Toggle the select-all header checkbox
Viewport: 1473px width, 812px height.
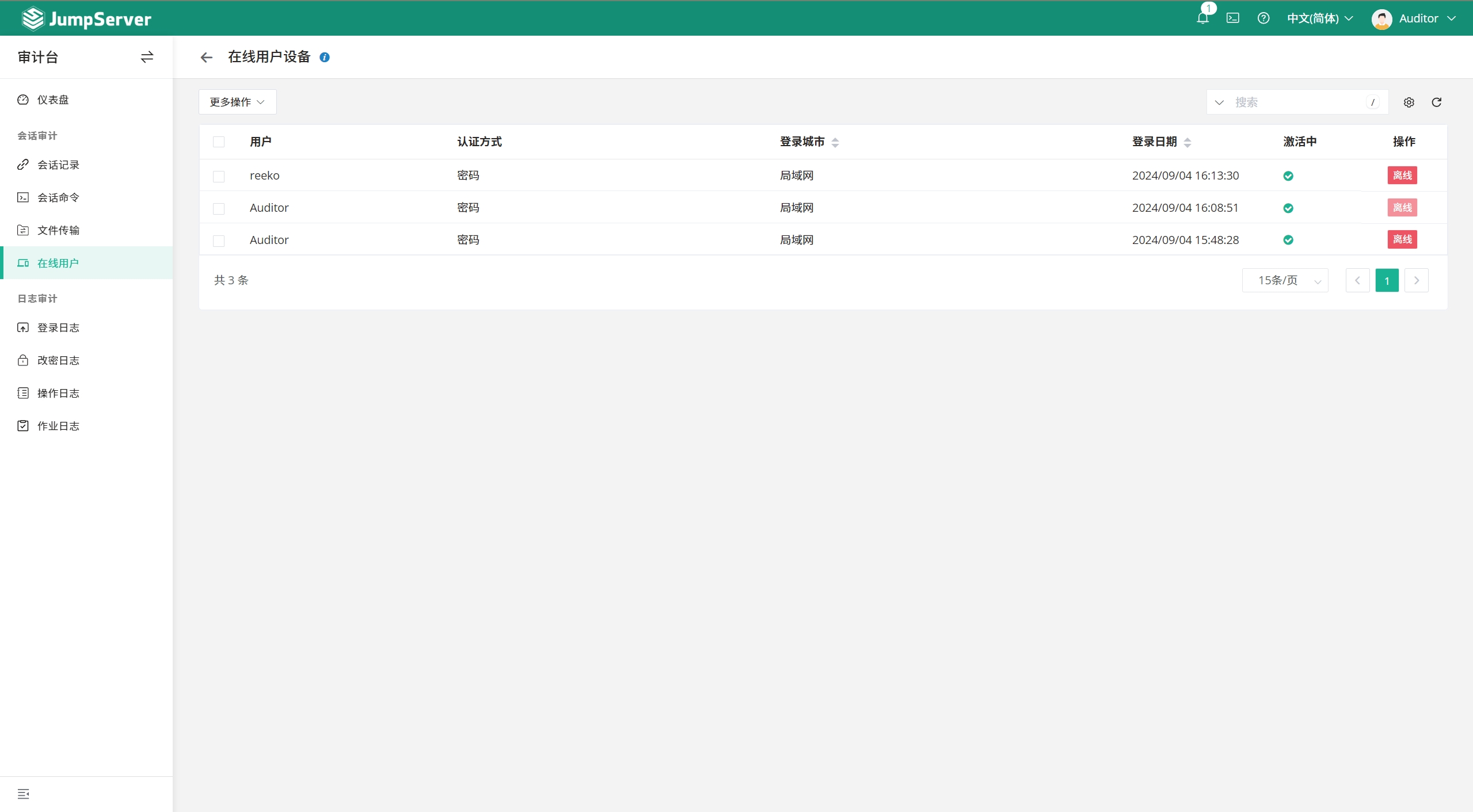click(219, 142)
